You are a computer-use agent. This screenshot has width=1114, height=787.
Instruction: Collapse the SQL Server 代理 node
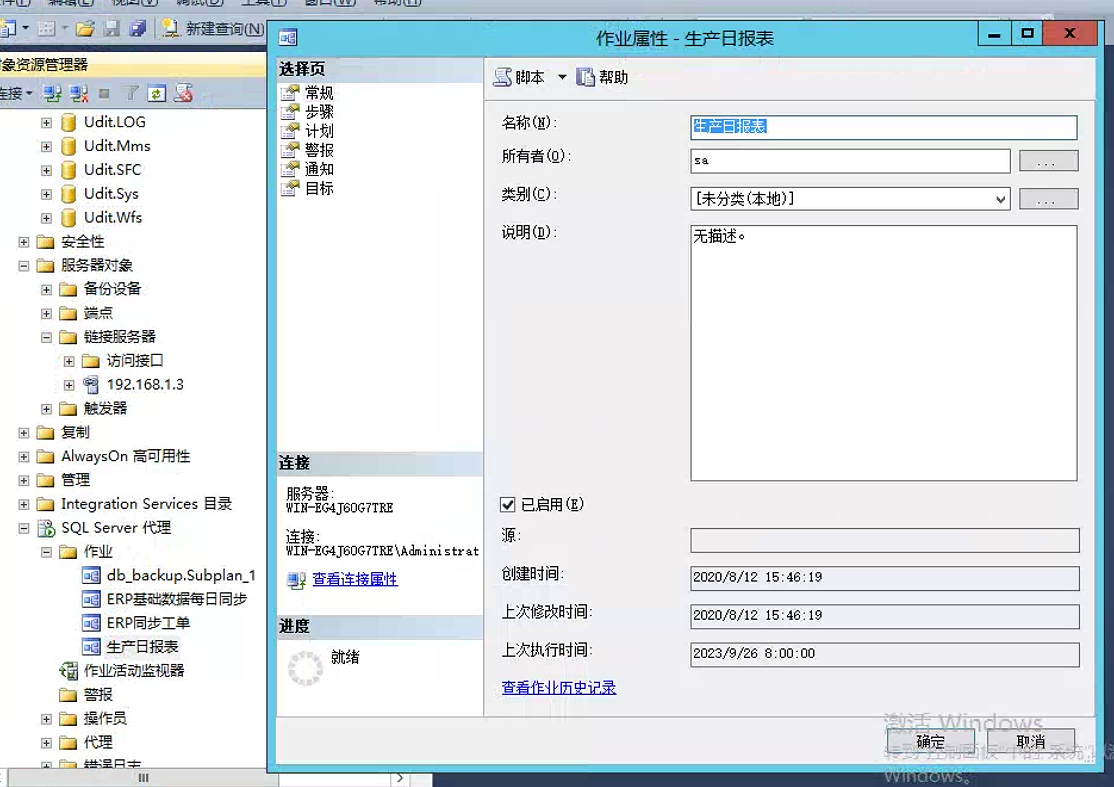[x=24, y=528]
